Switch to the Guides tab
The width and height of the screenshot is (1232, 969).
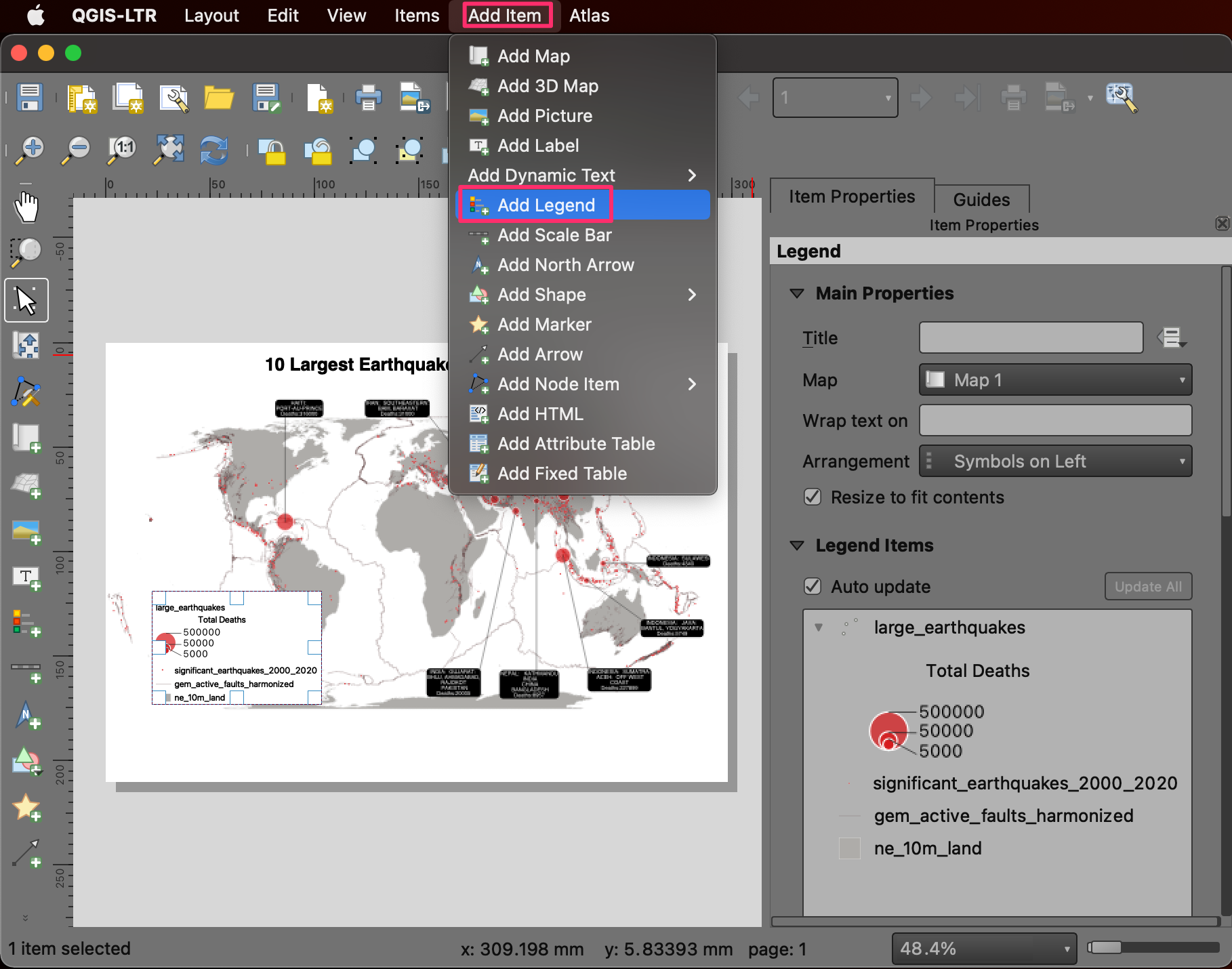[x=981, y=199]
